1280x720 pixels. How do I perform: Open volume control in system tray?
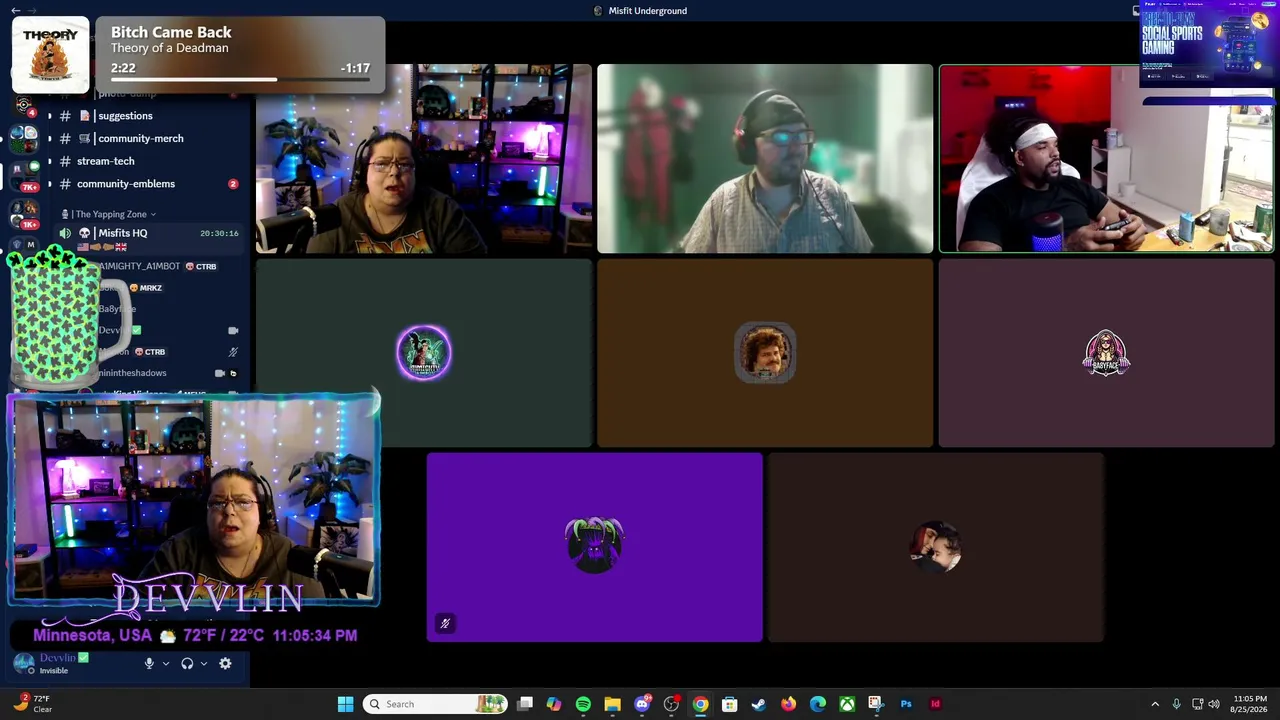[x=1214, y=704]
